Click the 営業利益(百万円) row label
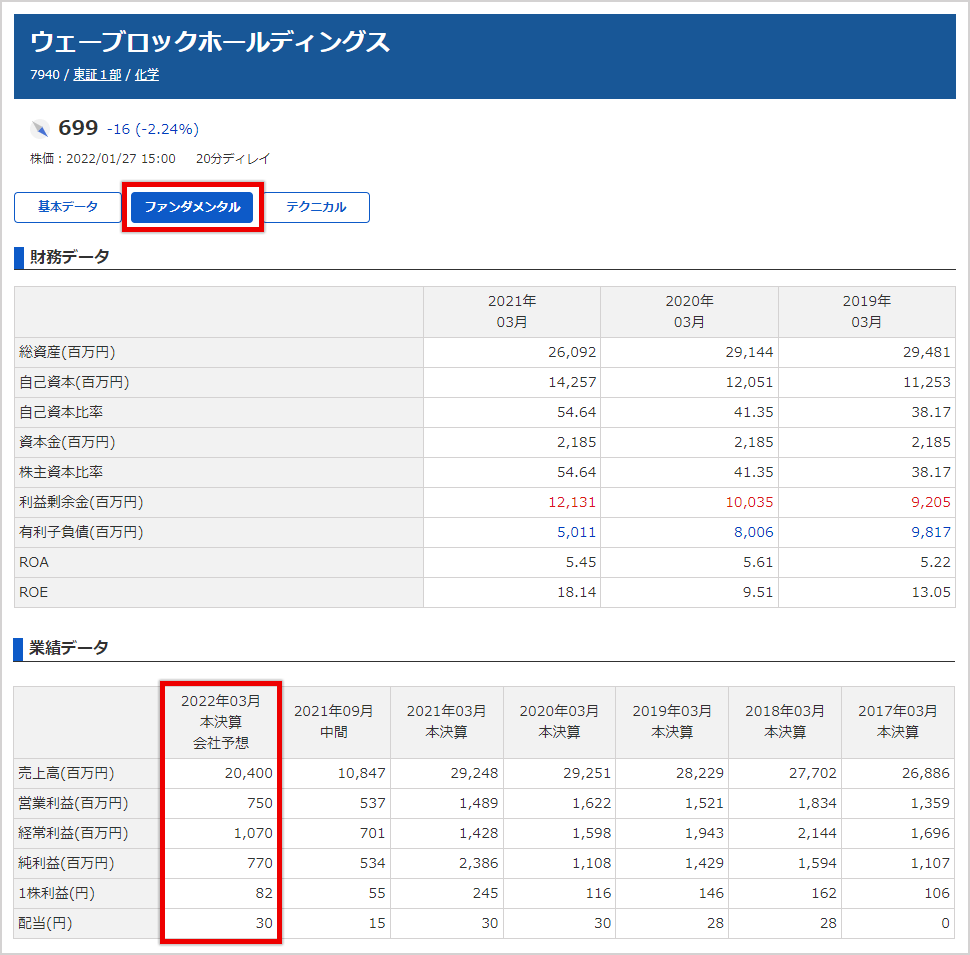The image size is (970, 955). pyautogui.click(x=73, y=803)
